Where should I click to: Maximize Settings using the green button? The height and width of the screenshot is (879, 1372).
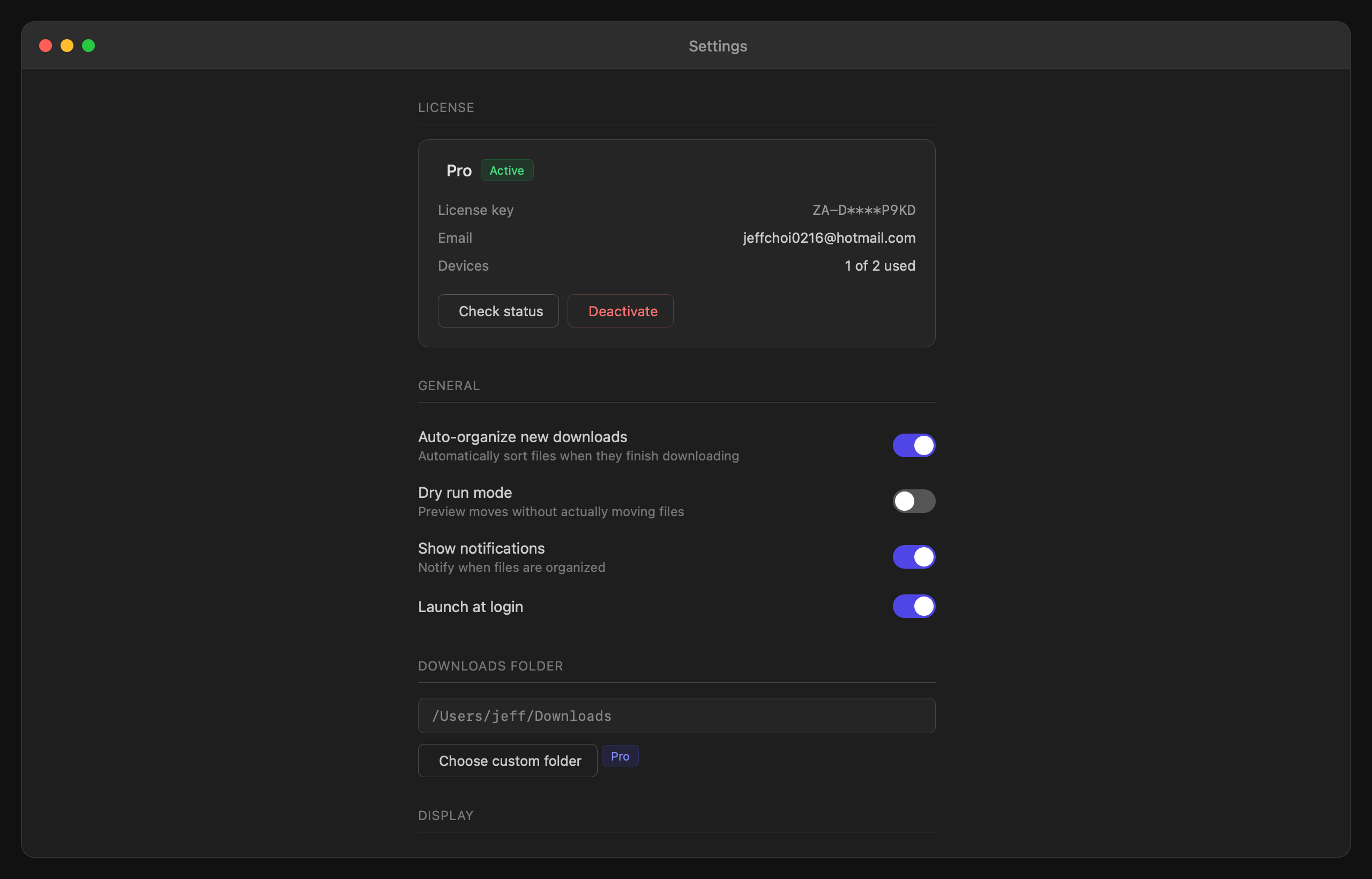88,46
